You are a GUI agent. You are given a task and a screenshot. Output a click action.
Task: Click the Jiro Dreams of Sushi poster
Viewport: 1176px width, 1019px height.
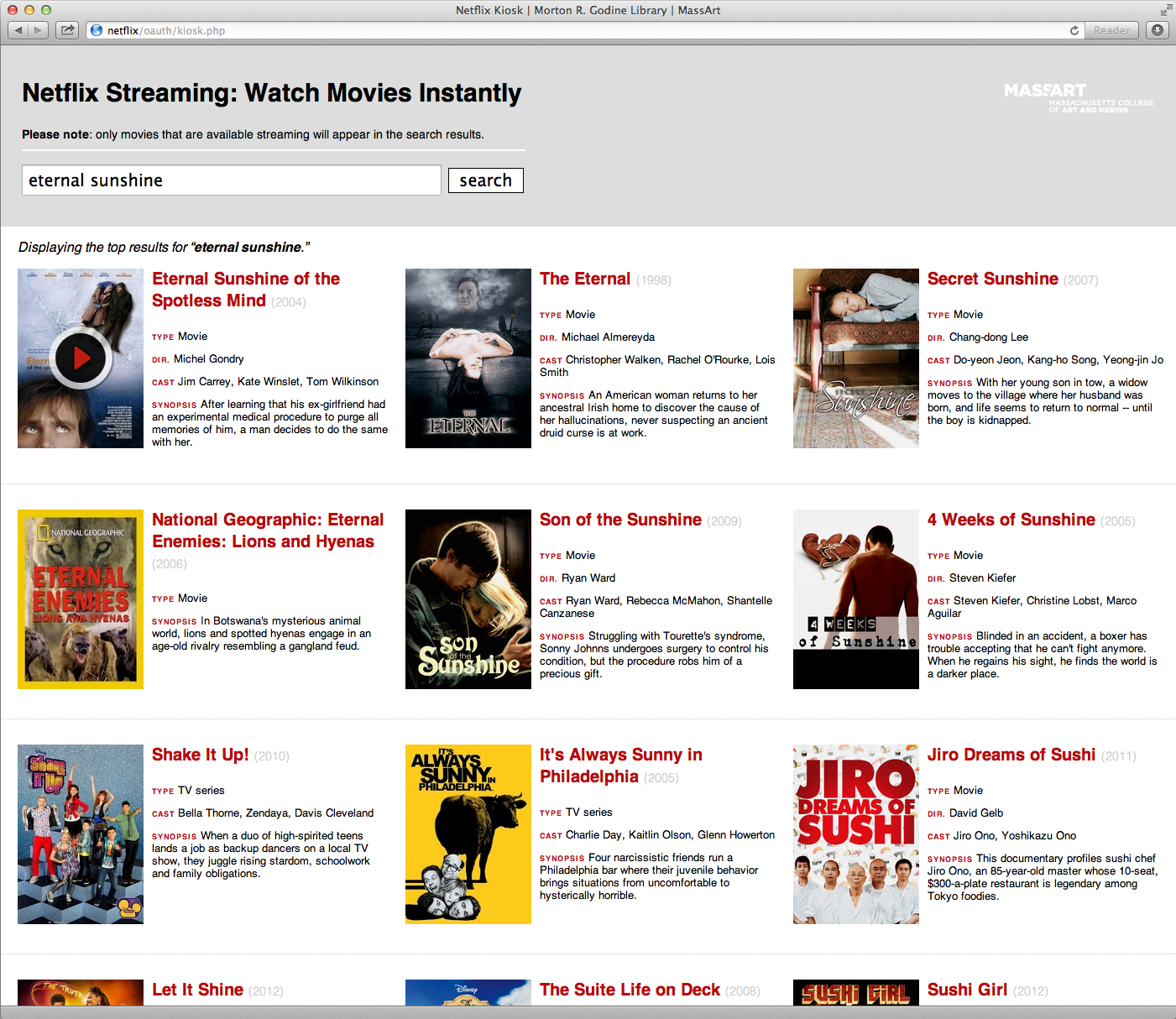[856, 834]
